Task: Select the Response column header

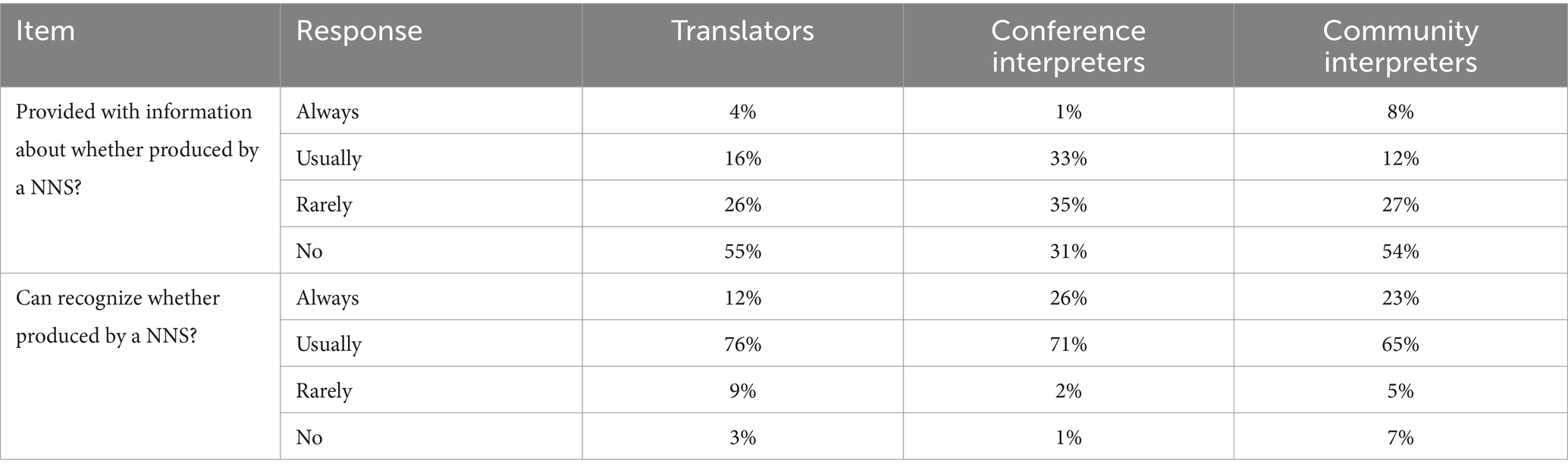Action: [x=431, y=45]
